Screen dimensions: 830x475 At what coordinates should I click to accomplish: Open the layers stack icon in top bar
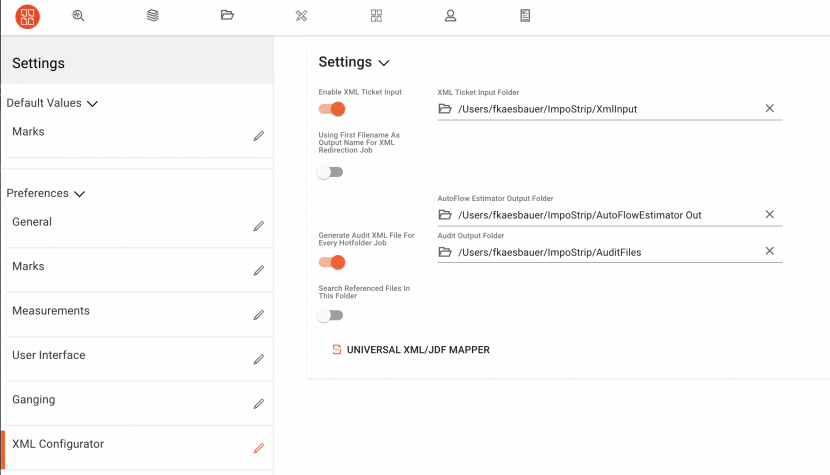153,16
